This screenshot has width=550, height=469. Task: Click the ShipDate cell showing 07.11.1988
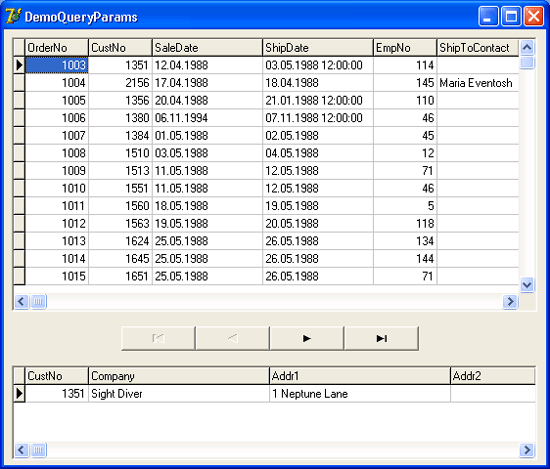point(318,118)
